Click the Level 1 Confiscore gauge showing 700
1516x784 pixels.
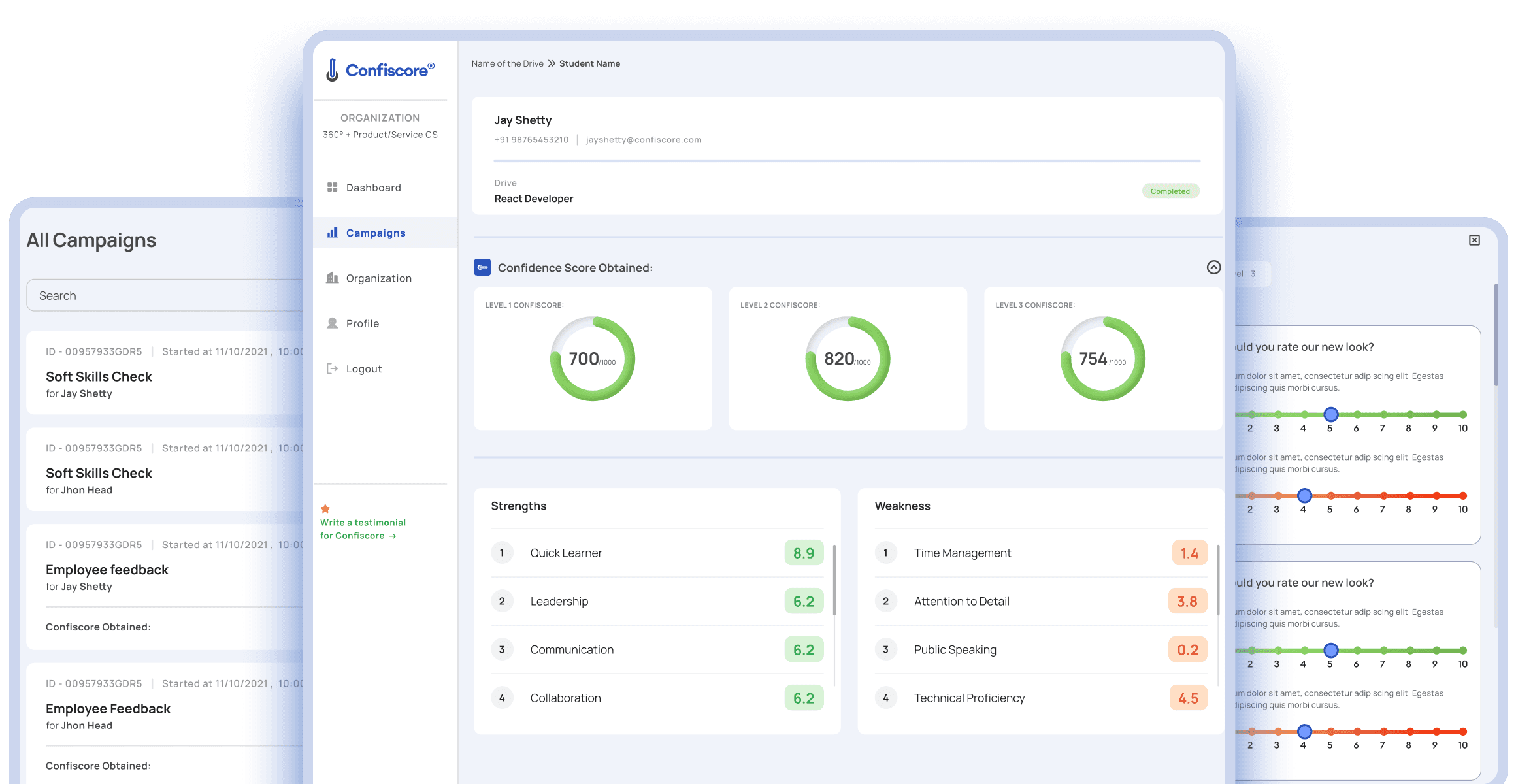click(x=593, y=359)
